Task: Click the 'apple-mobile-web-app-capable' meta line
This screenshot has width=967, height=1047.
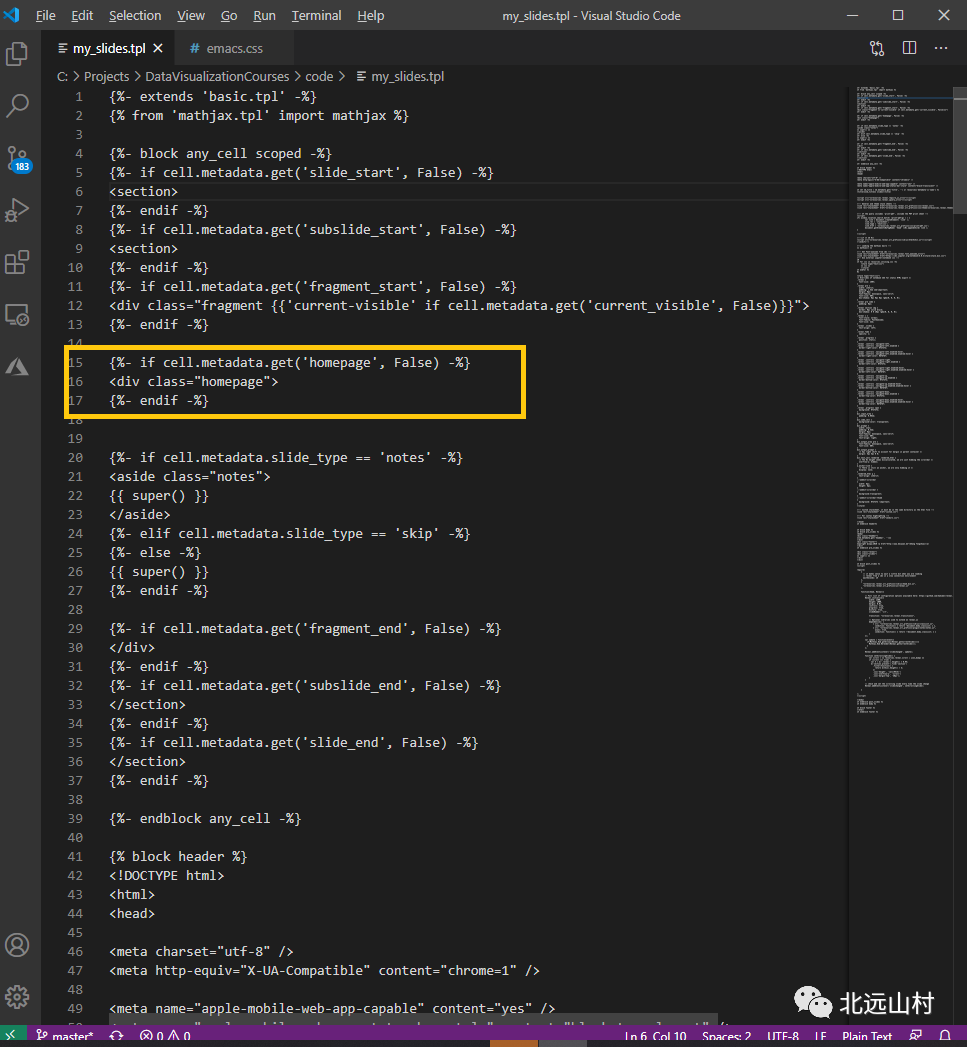Action: (x=332, y=1008)
